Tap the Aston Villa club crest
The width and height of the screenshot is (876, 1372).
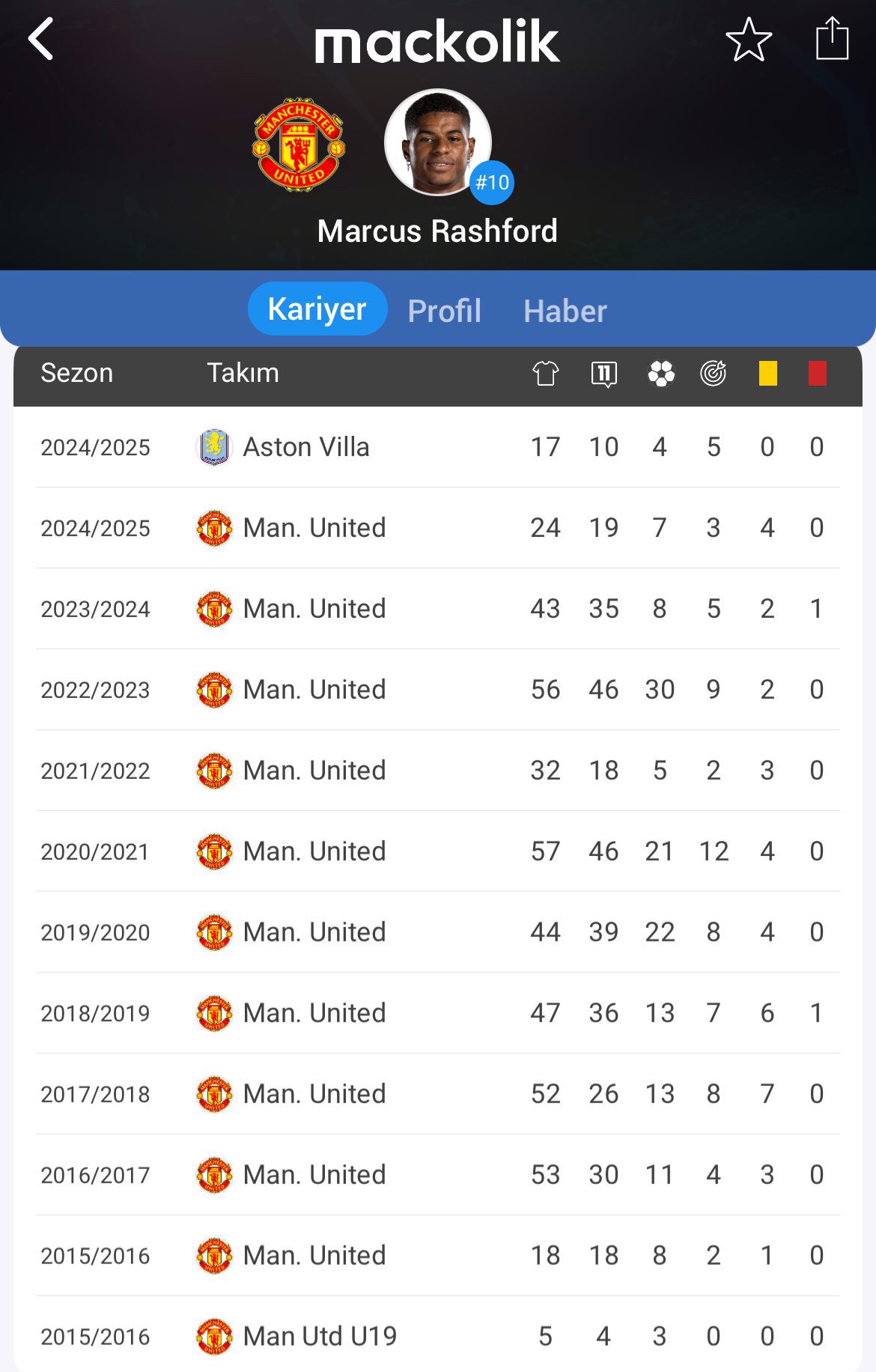[x=214, y=447]
